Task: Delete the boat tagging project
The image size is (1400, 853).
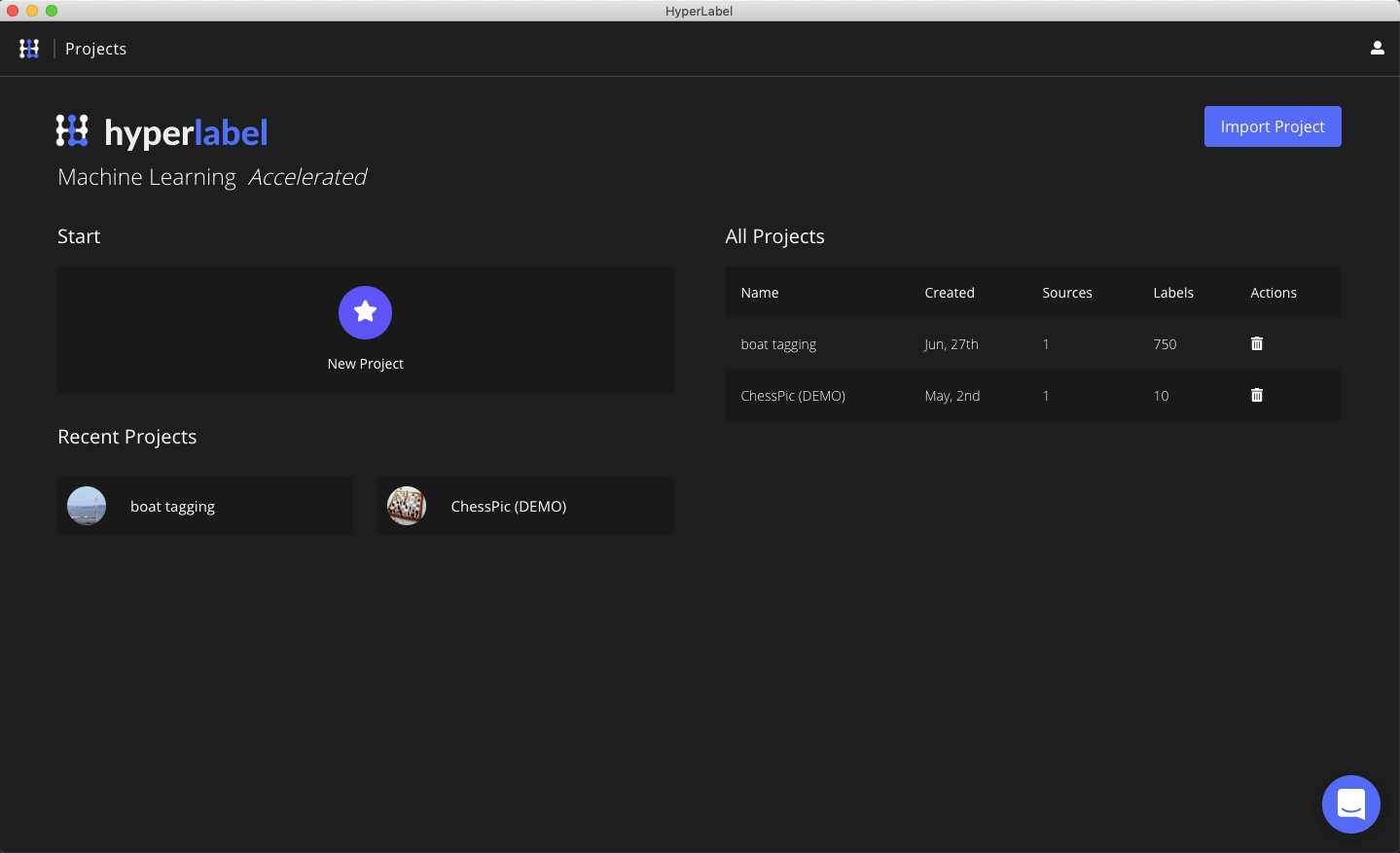Action: 1256,343
